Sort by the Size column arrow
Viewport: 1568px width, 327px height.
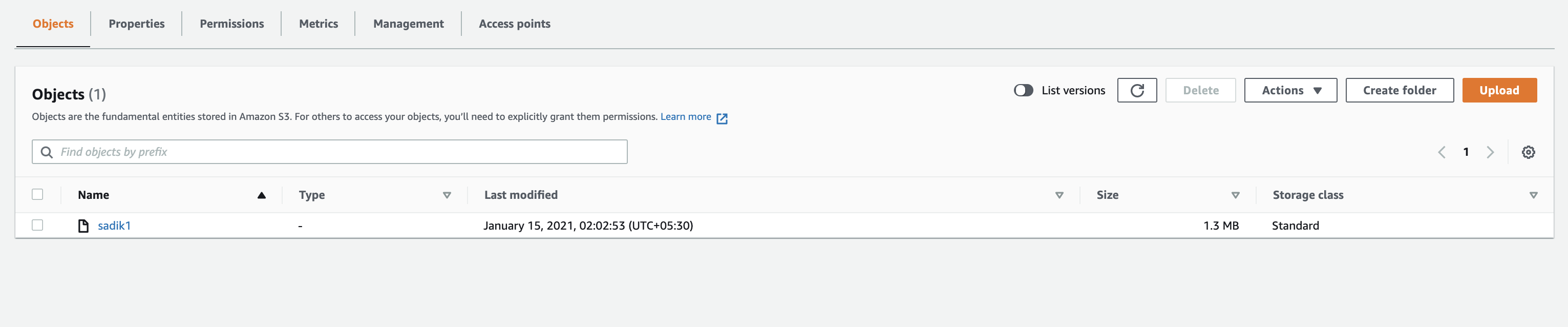[1235, 195]
